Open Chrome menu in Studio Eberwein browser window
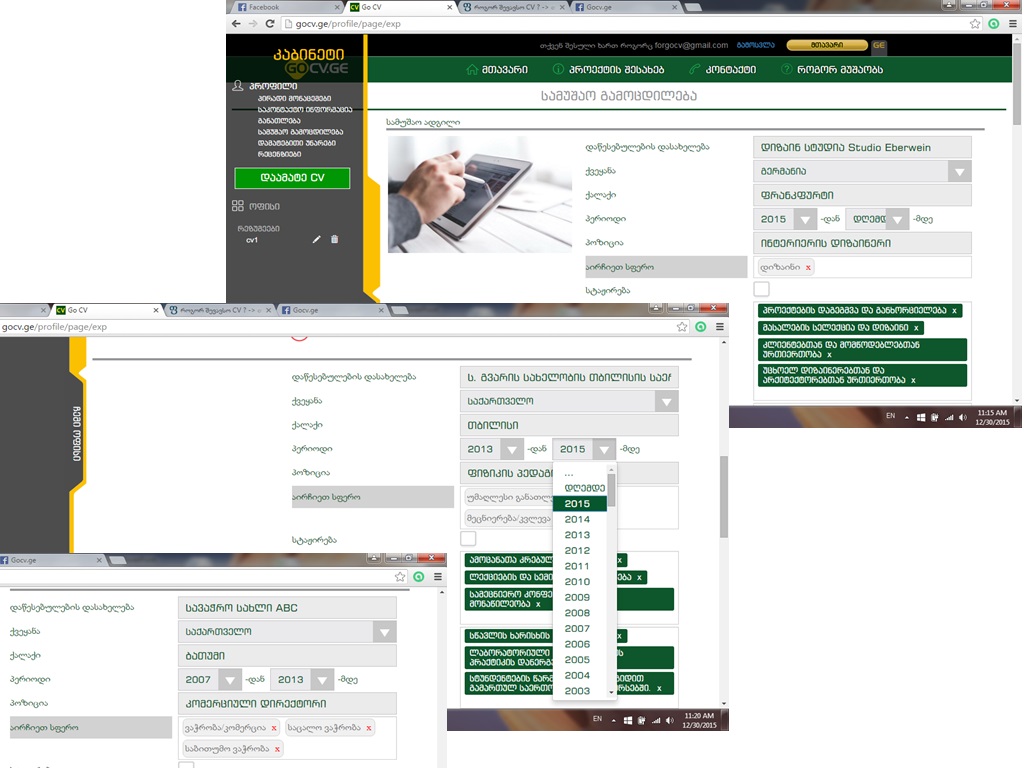This screenshot has height=768, width=1024. 1013,24
